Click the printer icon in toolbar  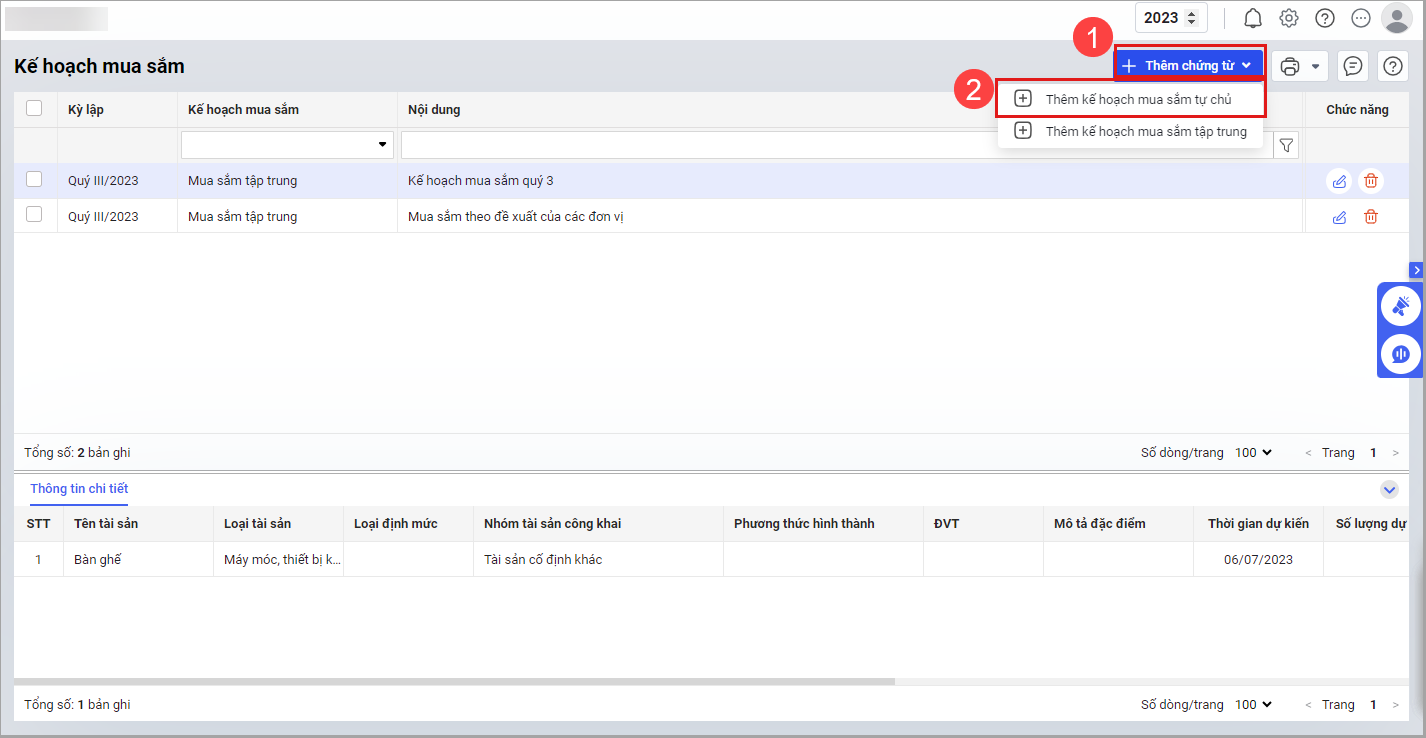[1290, 66]
